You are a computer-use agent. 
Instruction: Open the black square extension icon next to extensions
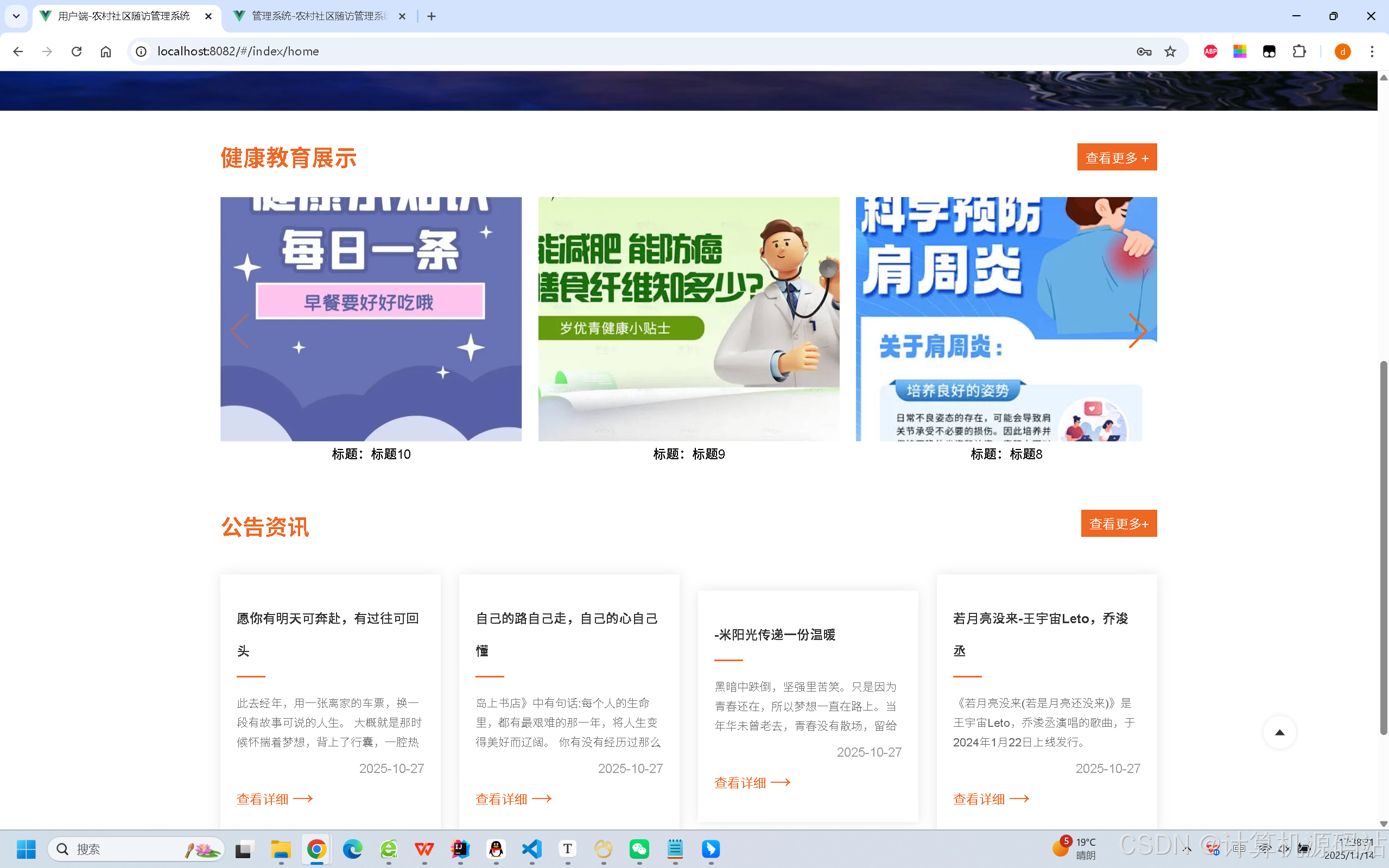1269,52
